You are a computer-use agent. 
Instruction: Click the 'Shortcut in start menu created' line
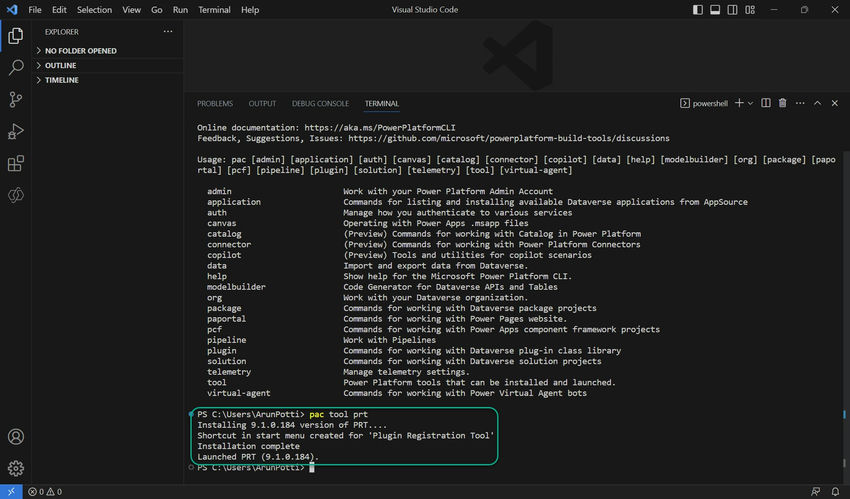pyautogui.click(x=346, y=436)
